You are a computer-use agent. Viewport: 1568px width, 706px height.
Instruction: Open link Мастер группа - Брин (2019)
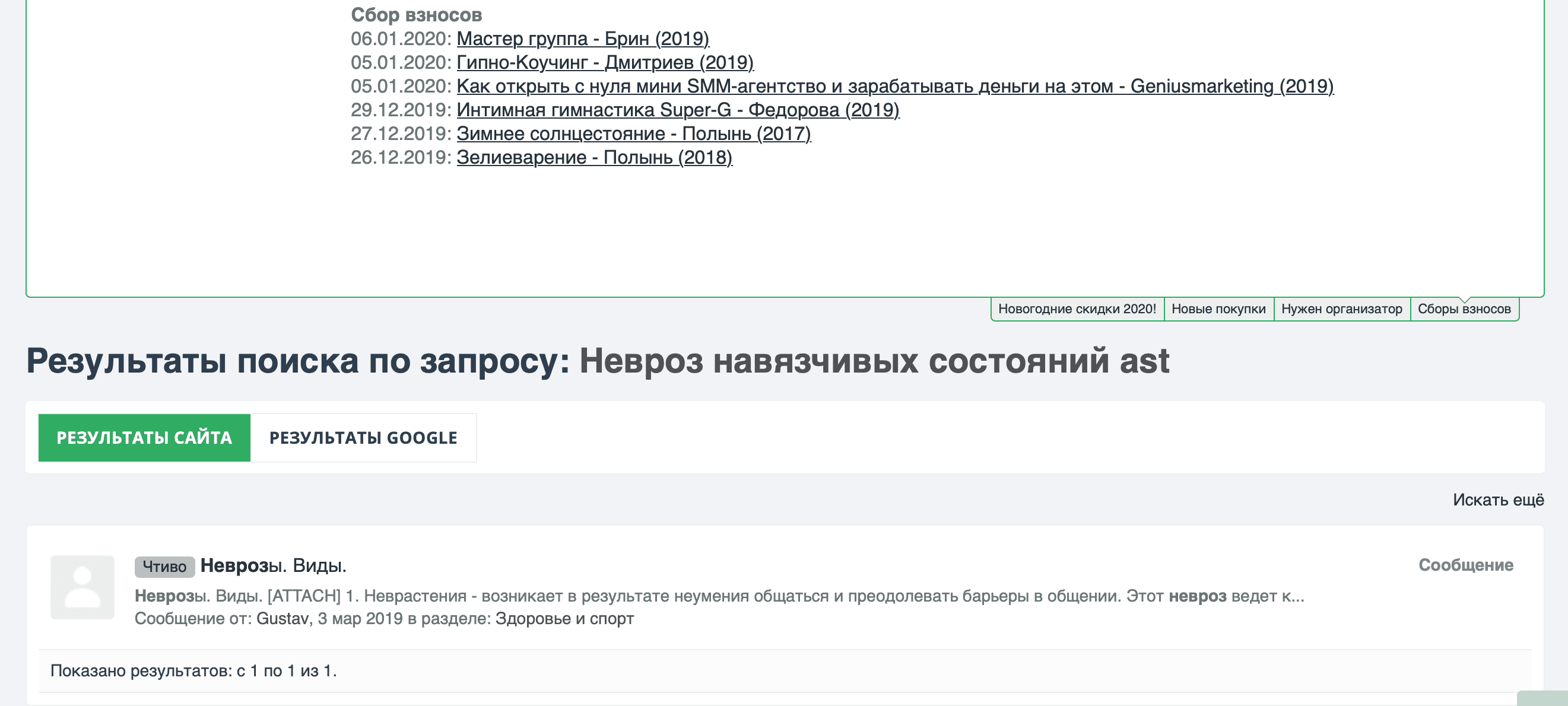point(583,39)
